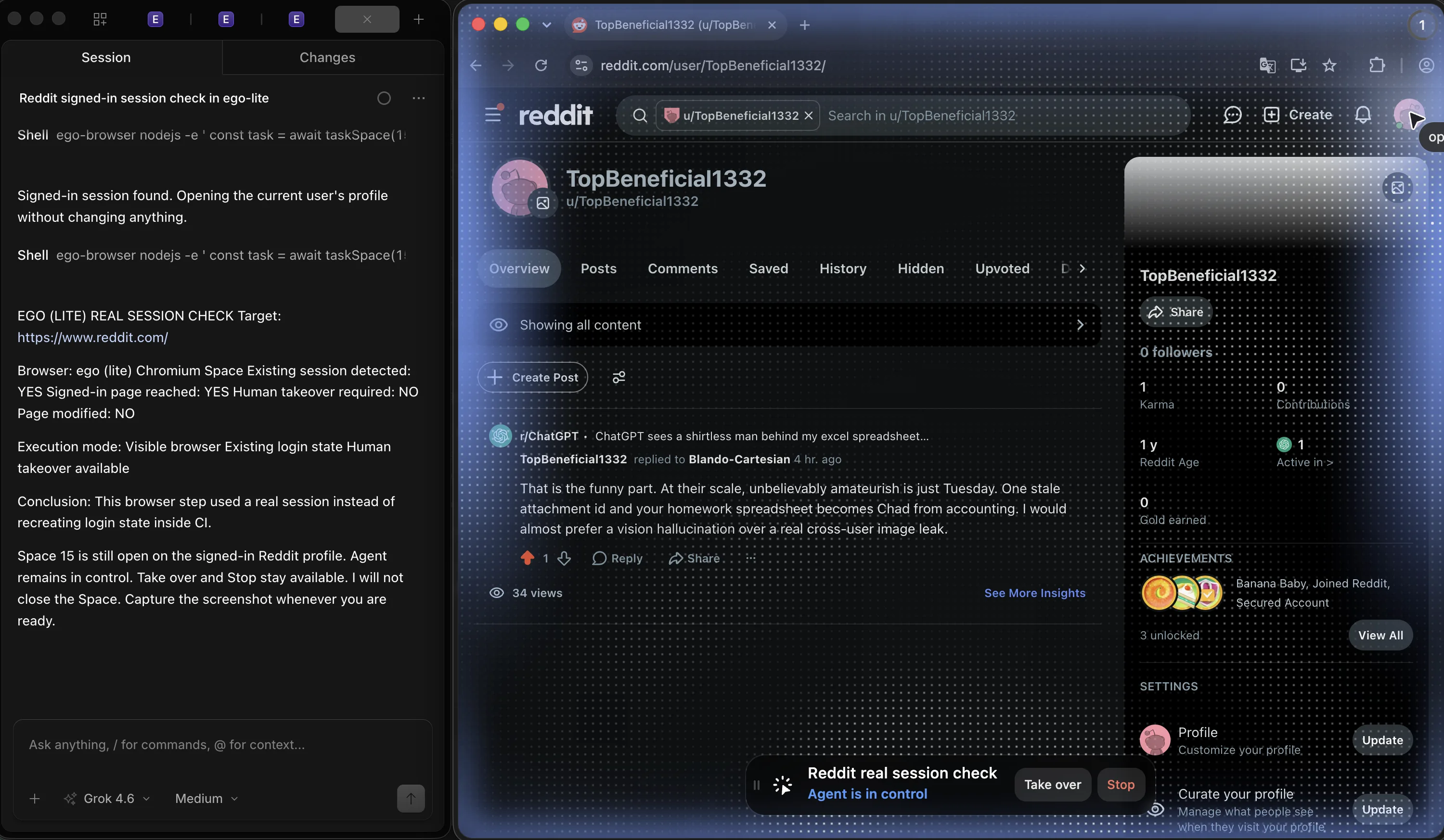This screenshot has width=1444, height=840.
Task: Open Reddit notifications bell
Action: pos(1363,115)
